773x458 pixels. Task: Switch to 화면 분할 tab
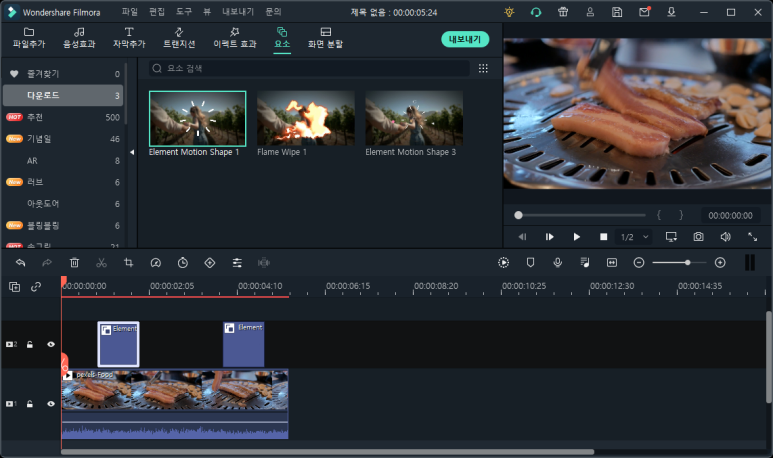click(x=325, y=38)
